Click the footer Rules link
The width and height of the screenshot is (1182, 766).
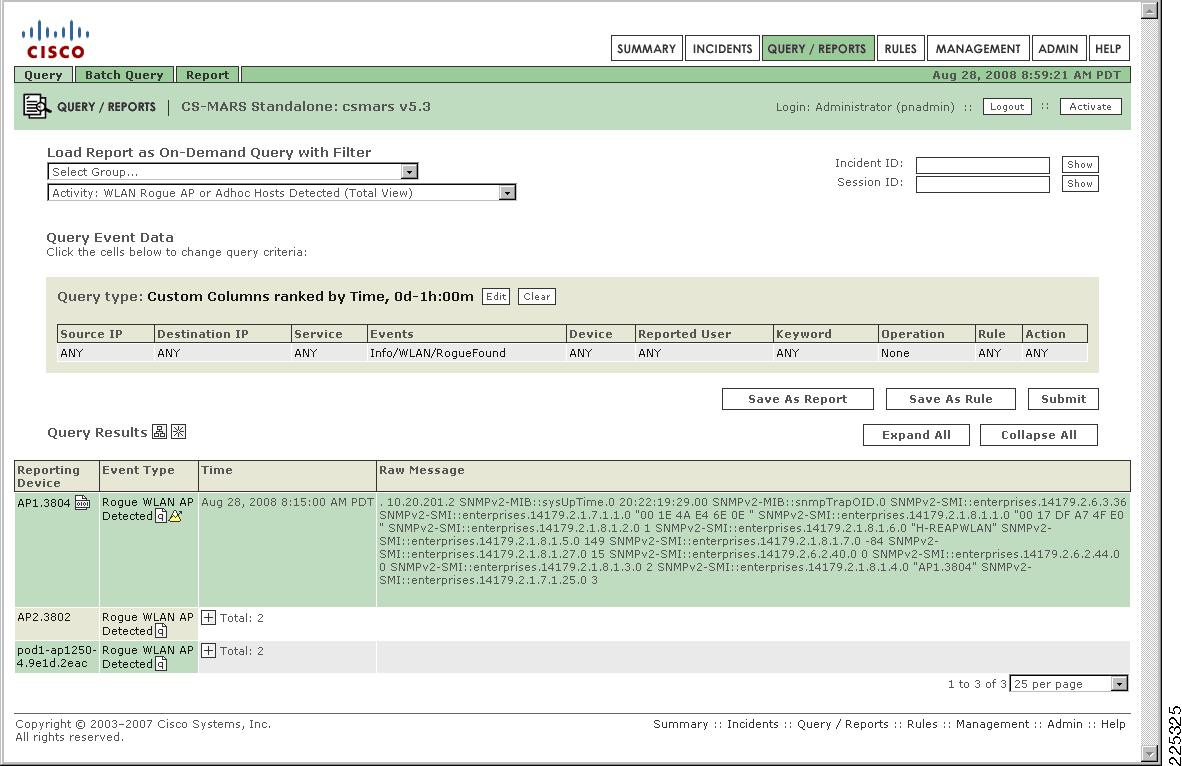pyautogui.click(x=922, y=725)
